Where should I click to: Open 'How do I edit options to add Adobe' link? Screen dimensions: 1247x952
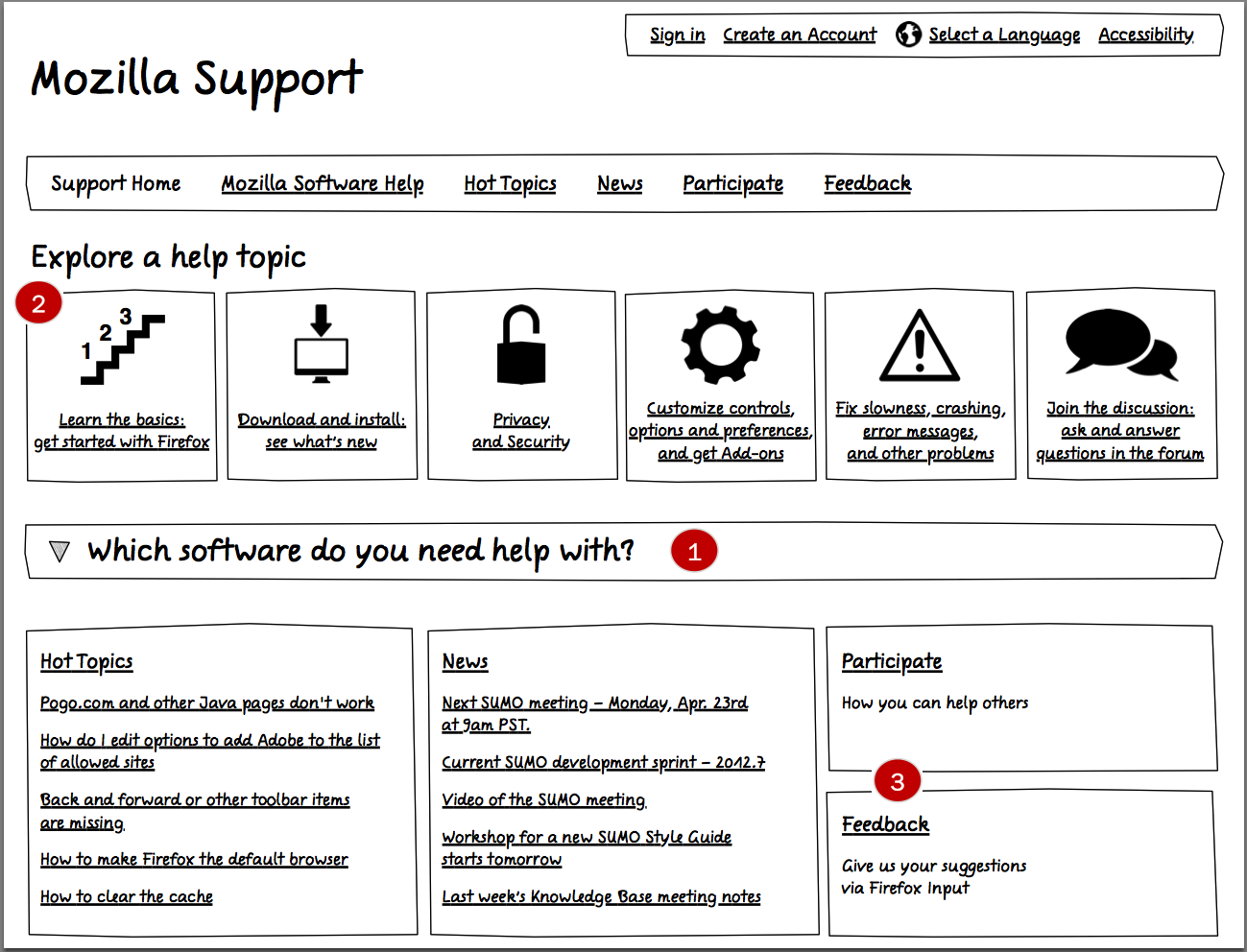(210, 751)
